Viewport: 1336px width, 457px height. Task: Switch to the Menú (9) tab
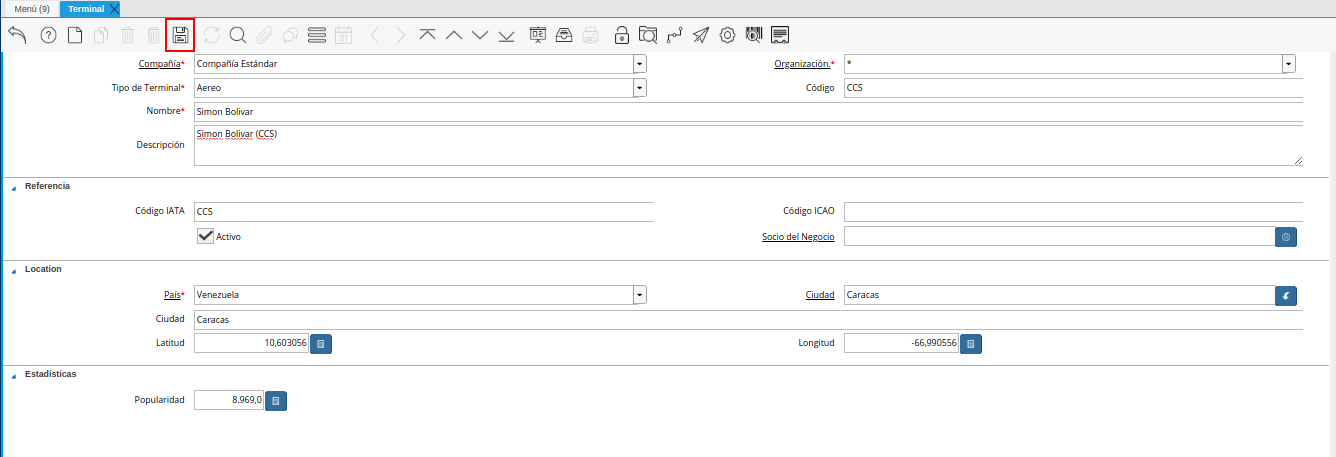click(x=32, y=9)
